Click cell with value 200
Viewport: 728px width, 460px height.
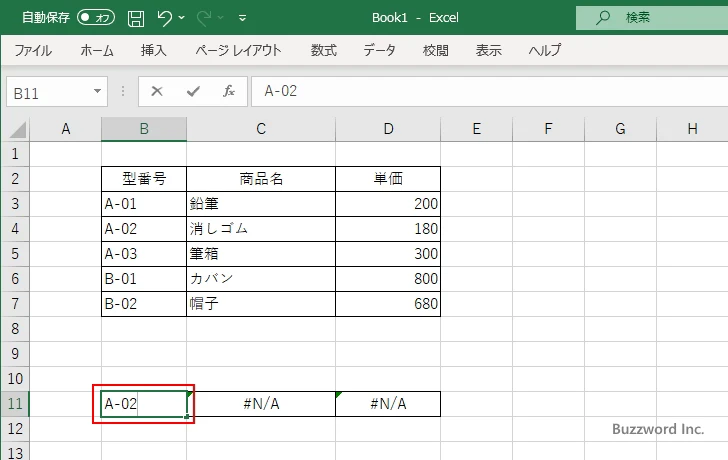pos(388,204)
